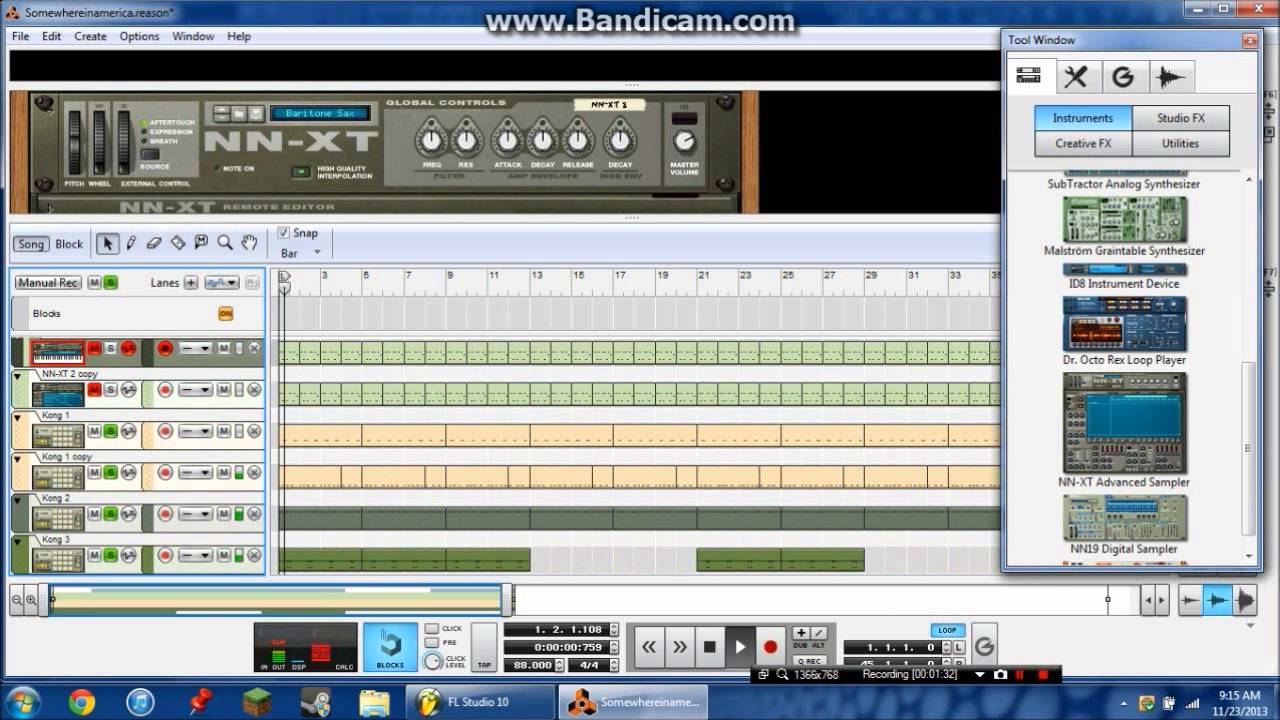
Task: Click the Manual Rec button
Action: point(48,283)
